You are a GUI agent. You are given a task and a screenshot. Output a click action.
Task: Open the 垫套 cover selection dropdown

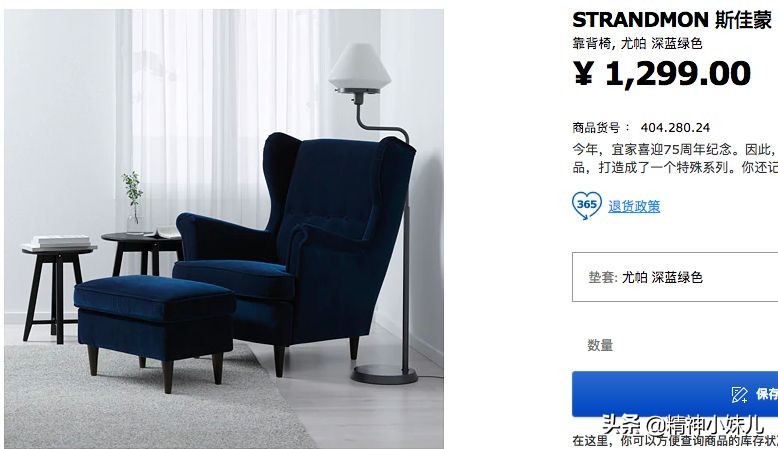point(675,277)
